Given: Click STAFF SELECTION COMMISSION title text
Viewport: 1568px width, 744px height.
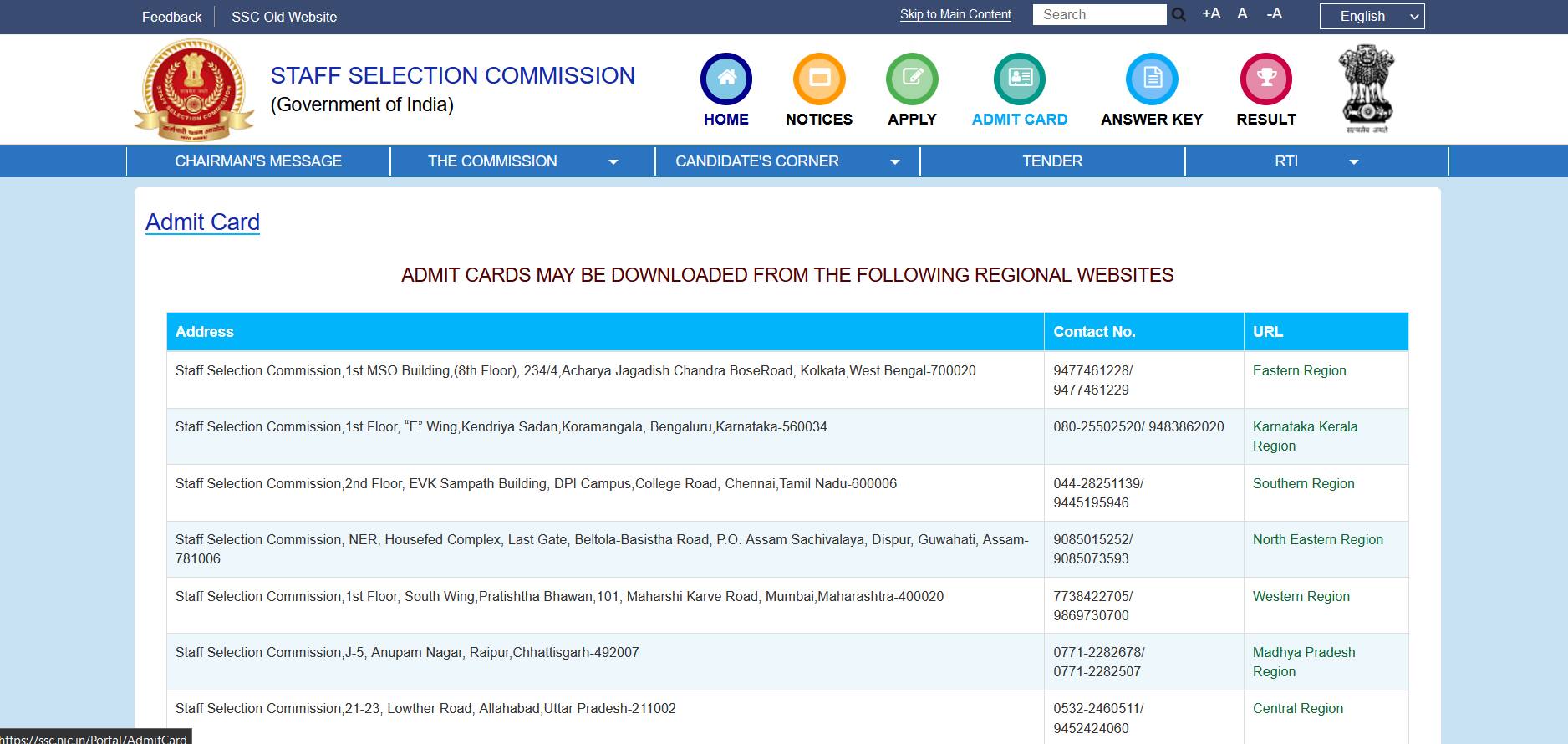Looking at the screenshot, I should [x=452, y=75].
